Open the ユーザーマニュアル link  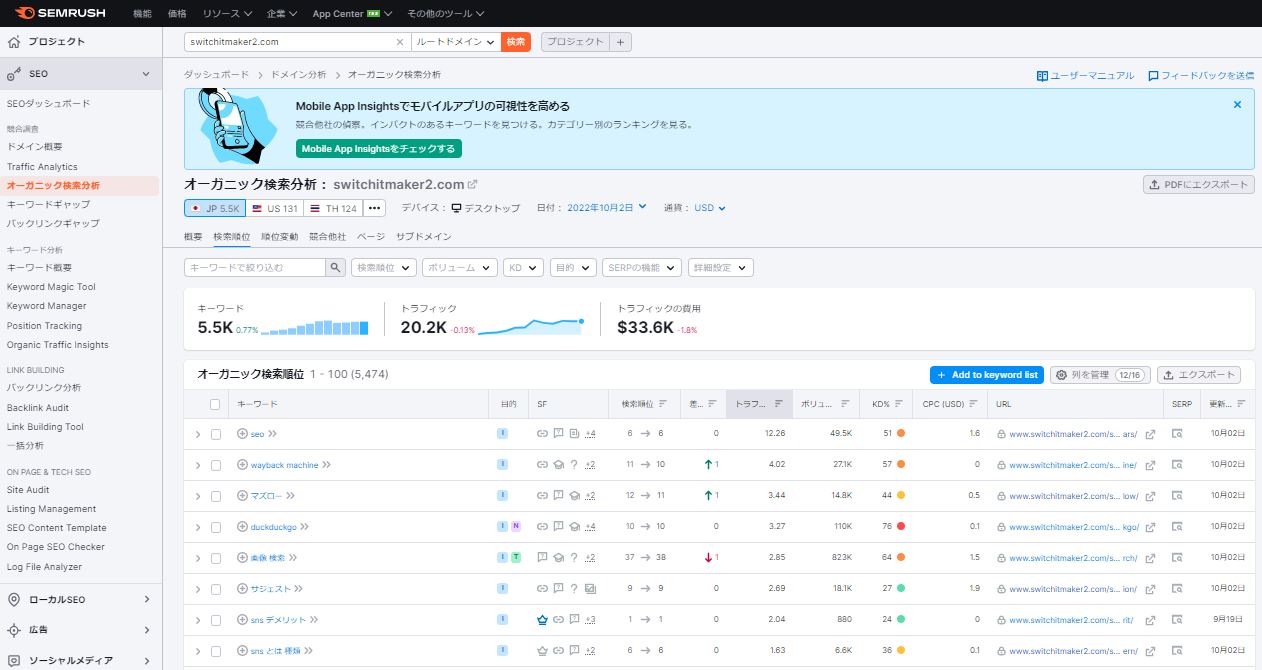click(x=1085, y=75)
